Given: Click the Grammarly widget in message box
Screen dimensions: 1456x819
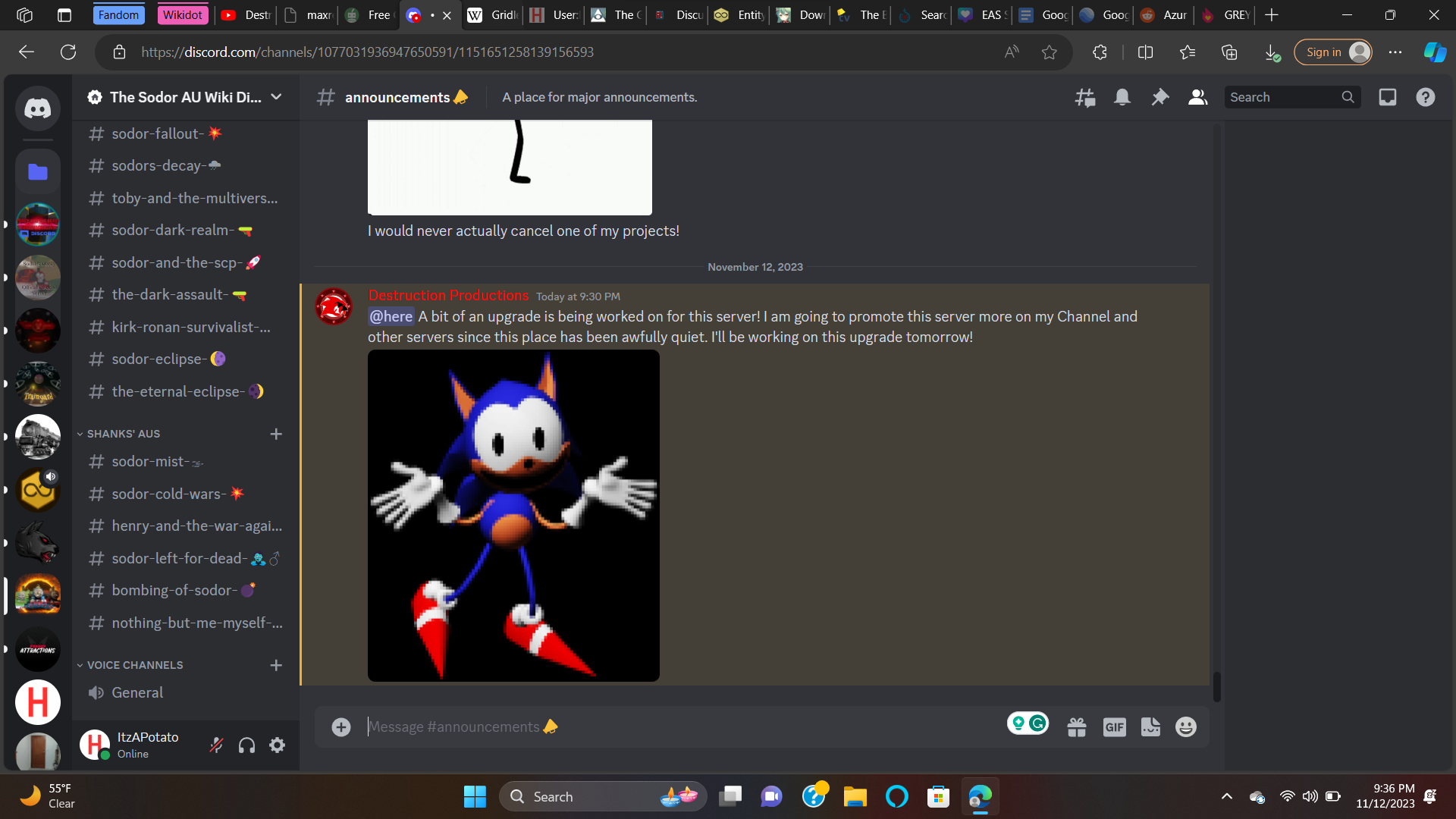Looking at the screenshot, I should pos(1028,723).
